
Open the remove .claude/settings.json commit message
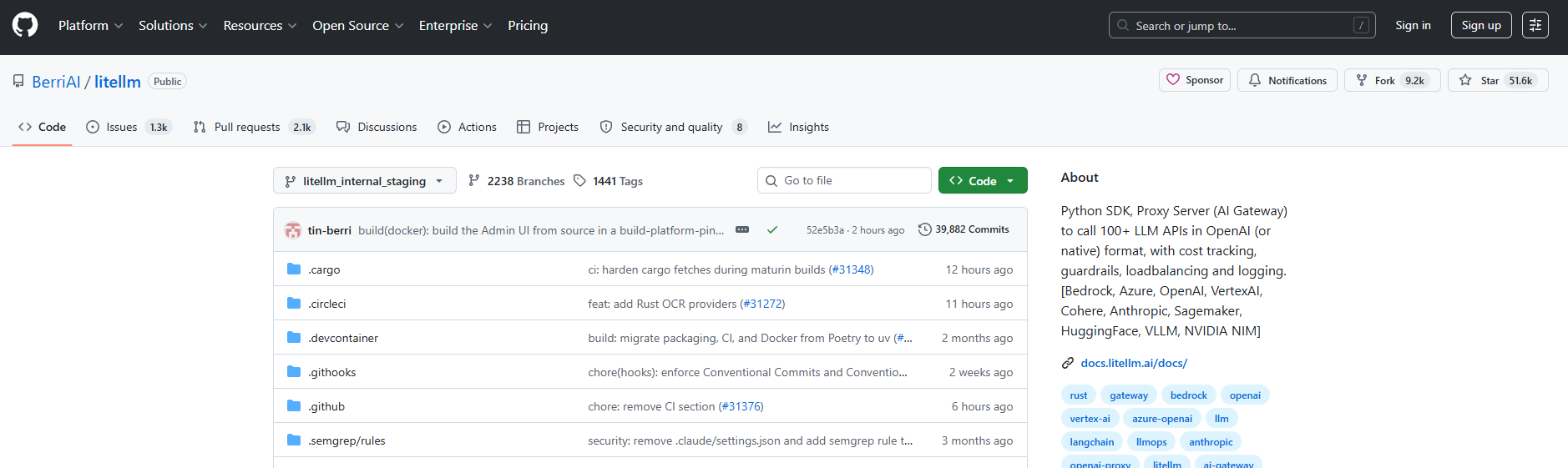[x=750, y=440]
